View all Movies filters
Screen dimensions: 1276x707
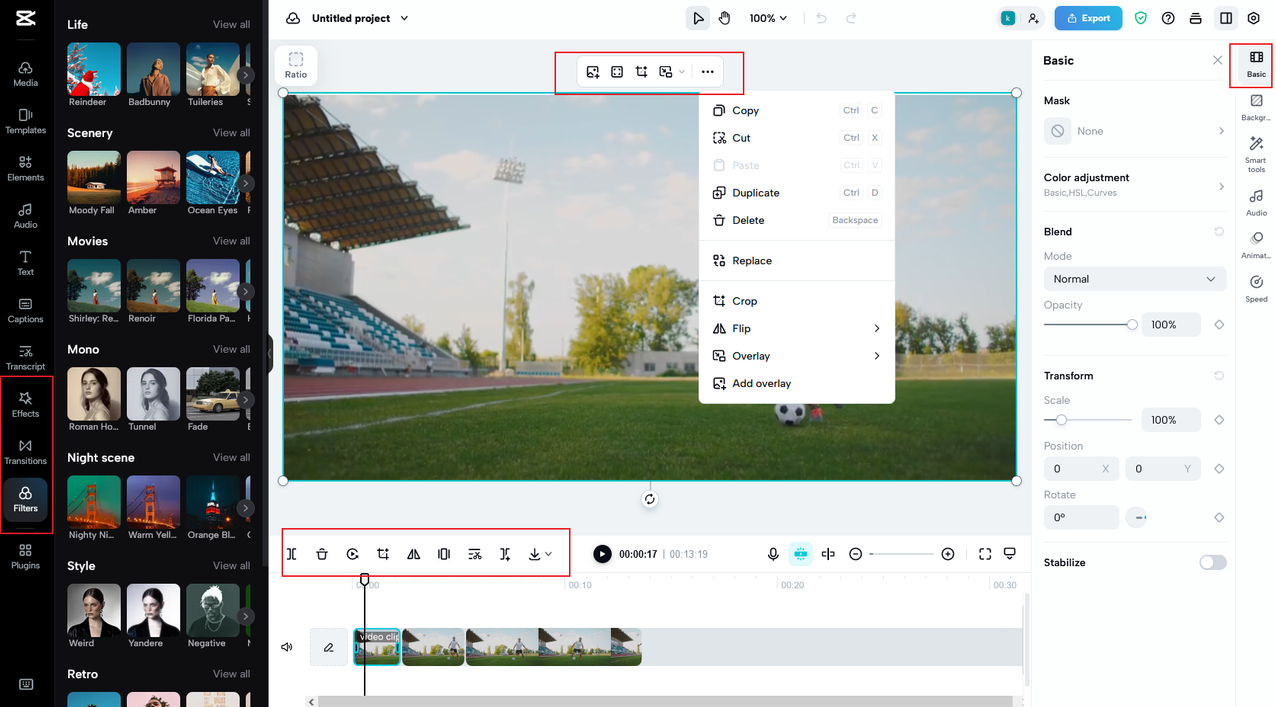[x=231, y=241]
